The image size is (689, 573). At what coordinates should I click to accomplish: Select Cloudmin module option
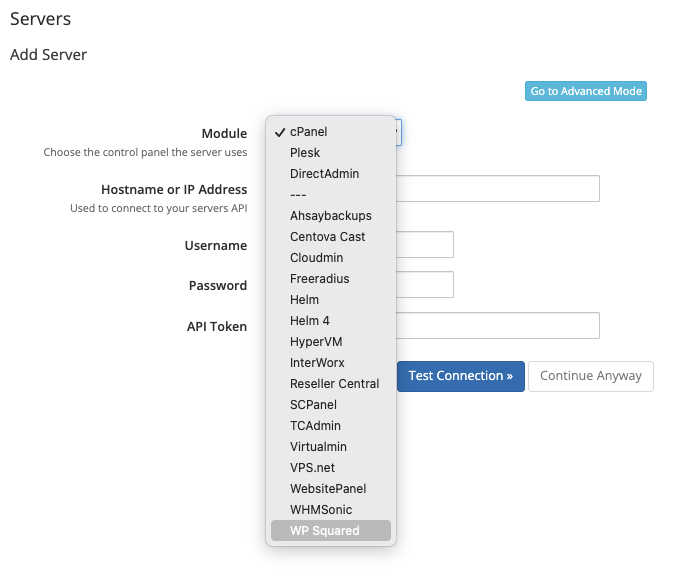pyautogui.click(x=330, y=257)
